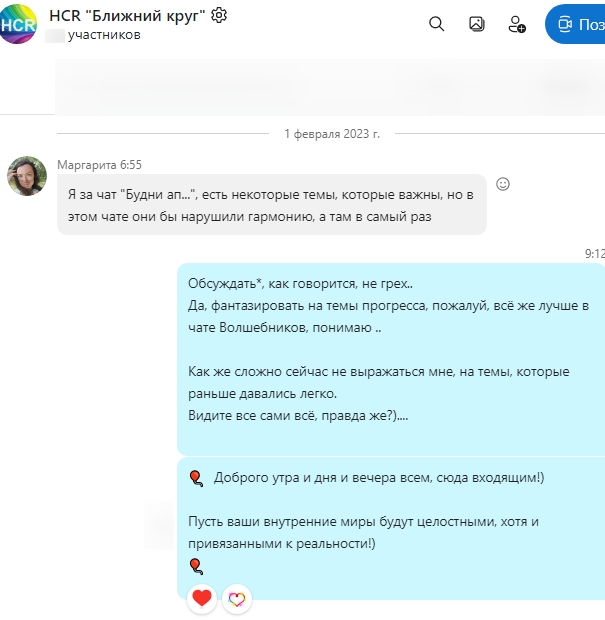
Task: Select the Доброго утра message bubble
Action: tap(391, 528)
